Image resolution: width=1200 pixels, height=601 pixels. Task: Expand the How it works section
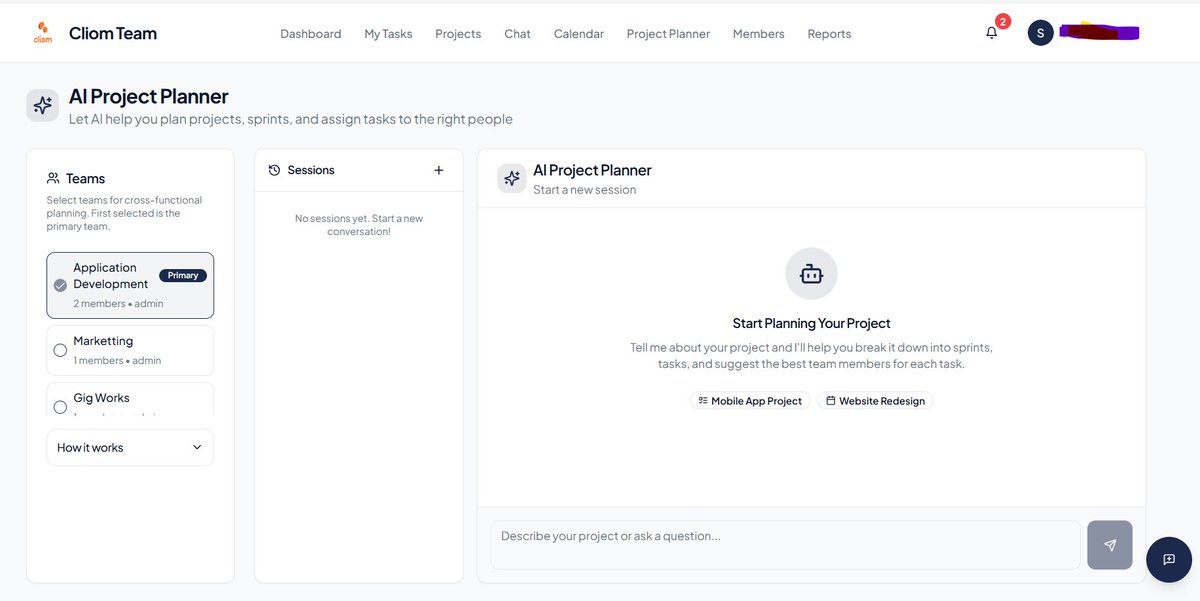130,447
